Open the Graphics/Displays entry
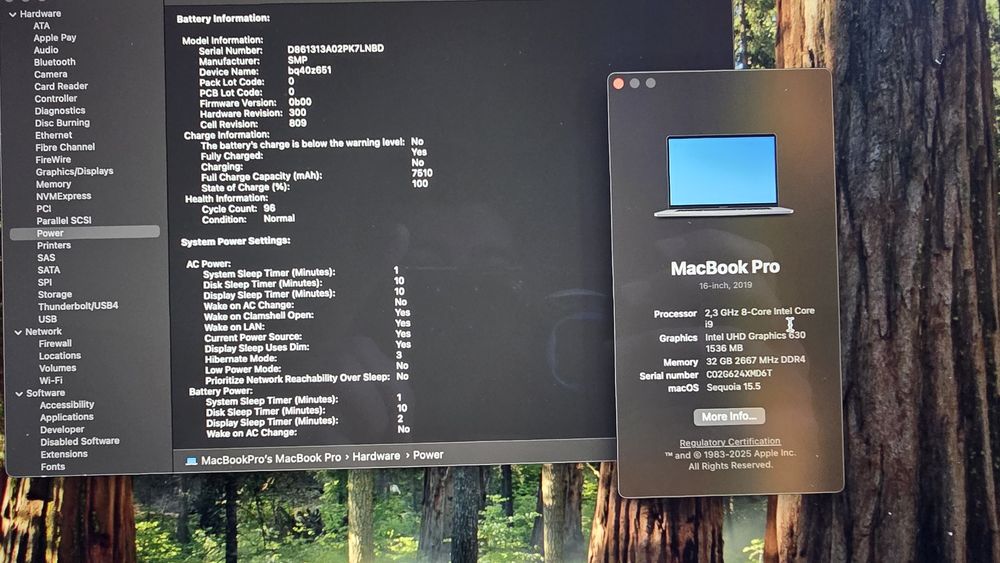This screenshot has height=563, width=1000. (75, 172)
